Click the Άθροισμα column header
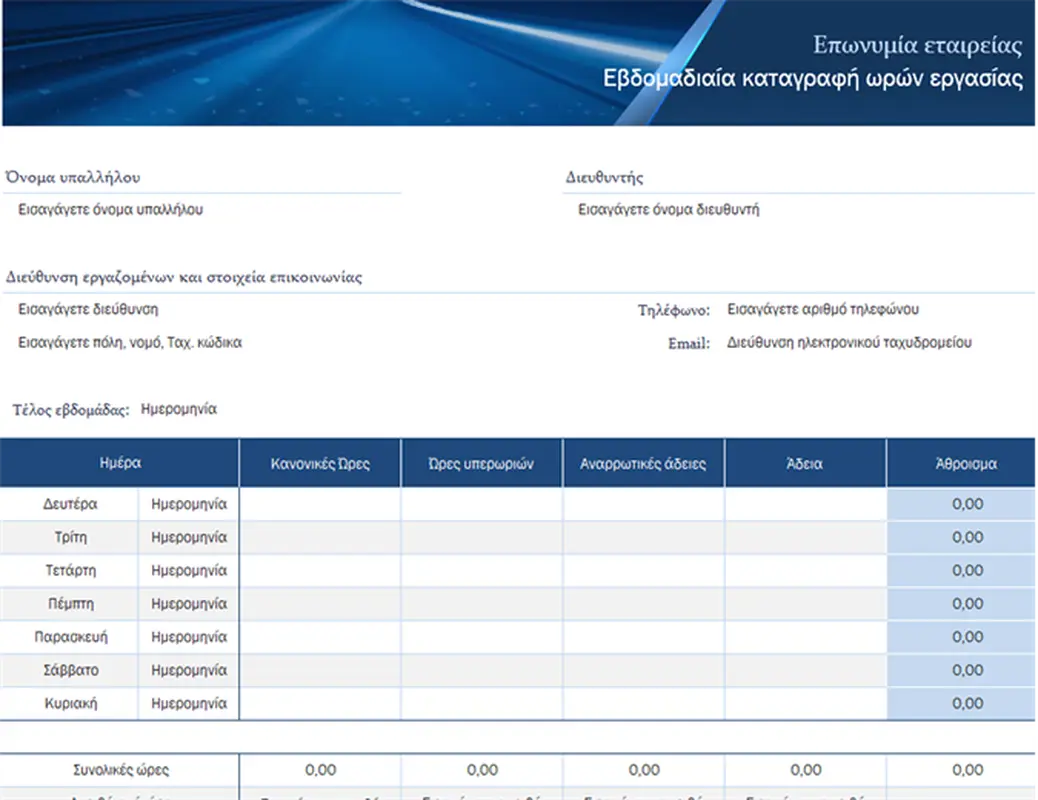 click(965, 464)
